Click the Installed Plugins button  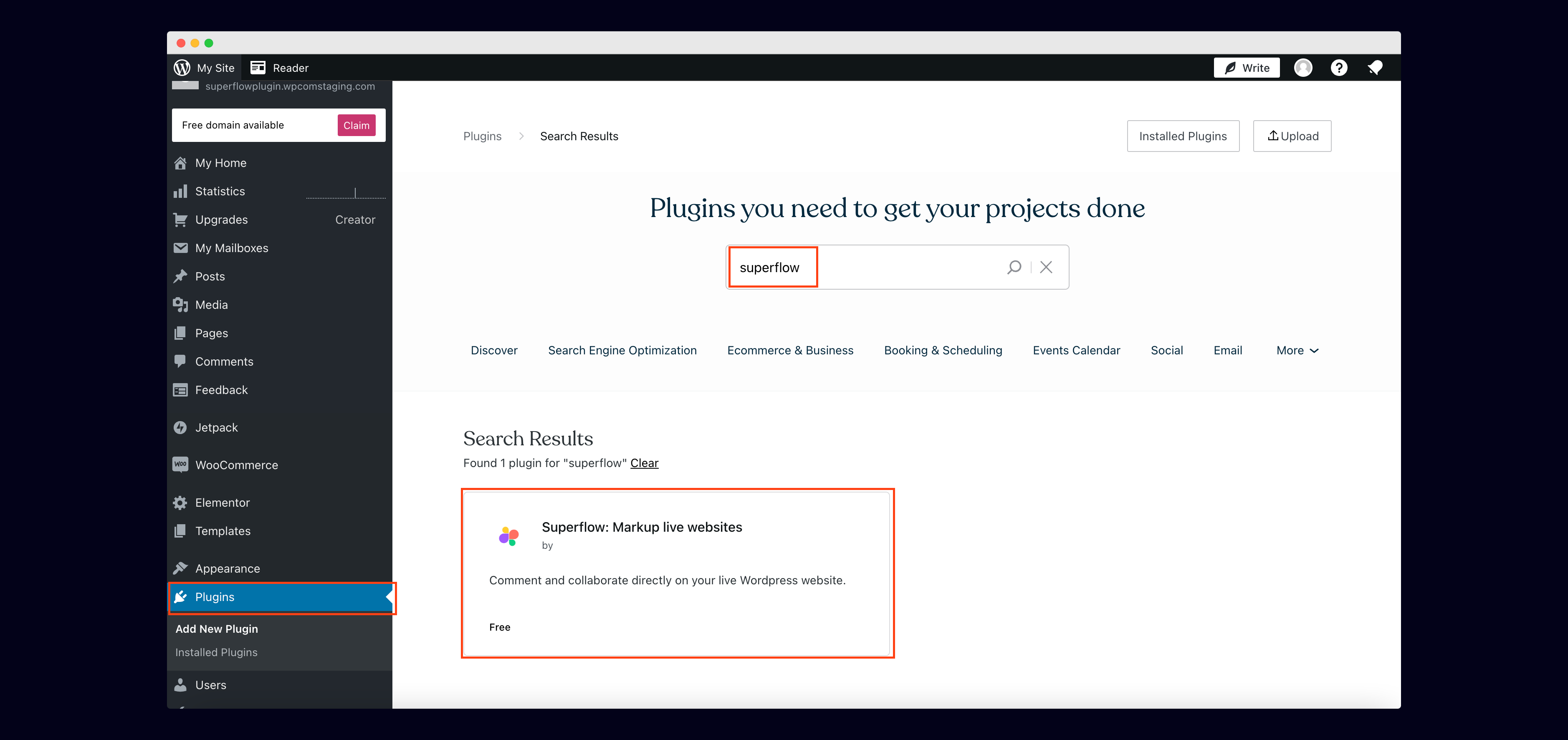coord(1183,136)
